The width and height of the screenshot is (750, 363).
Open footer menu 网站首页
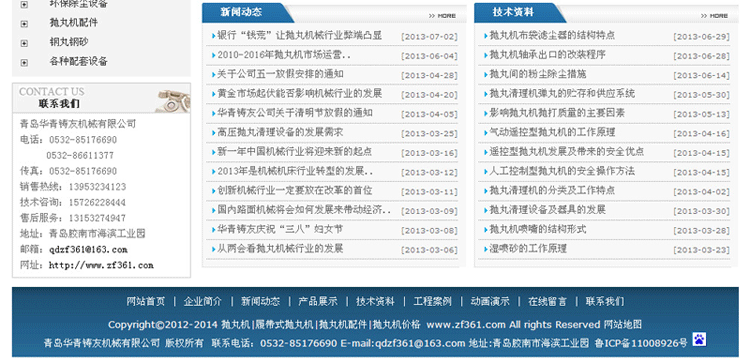coord(146,301)
